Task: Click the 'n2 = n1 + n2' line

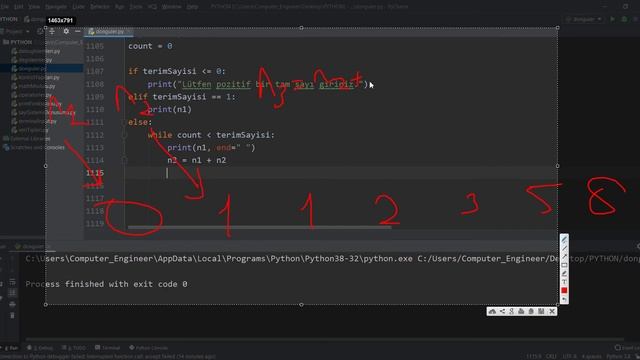Action: point(196,160)
